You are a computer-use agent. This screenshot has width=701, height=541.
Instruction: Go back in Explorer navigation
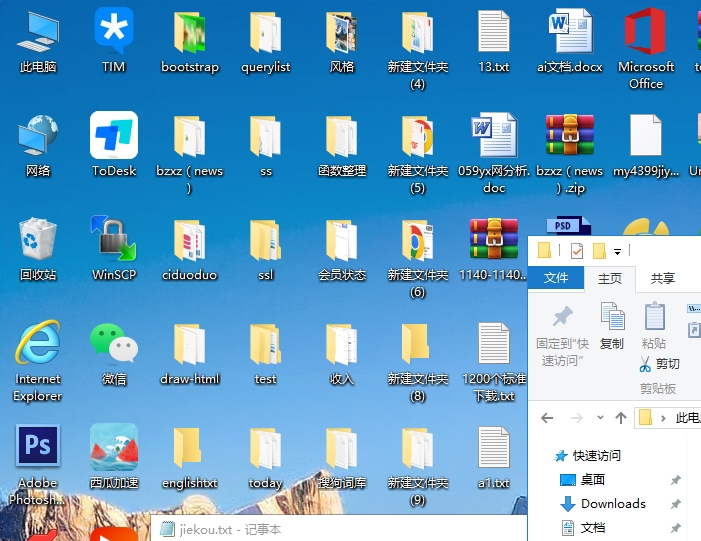[x=547, y=418]
